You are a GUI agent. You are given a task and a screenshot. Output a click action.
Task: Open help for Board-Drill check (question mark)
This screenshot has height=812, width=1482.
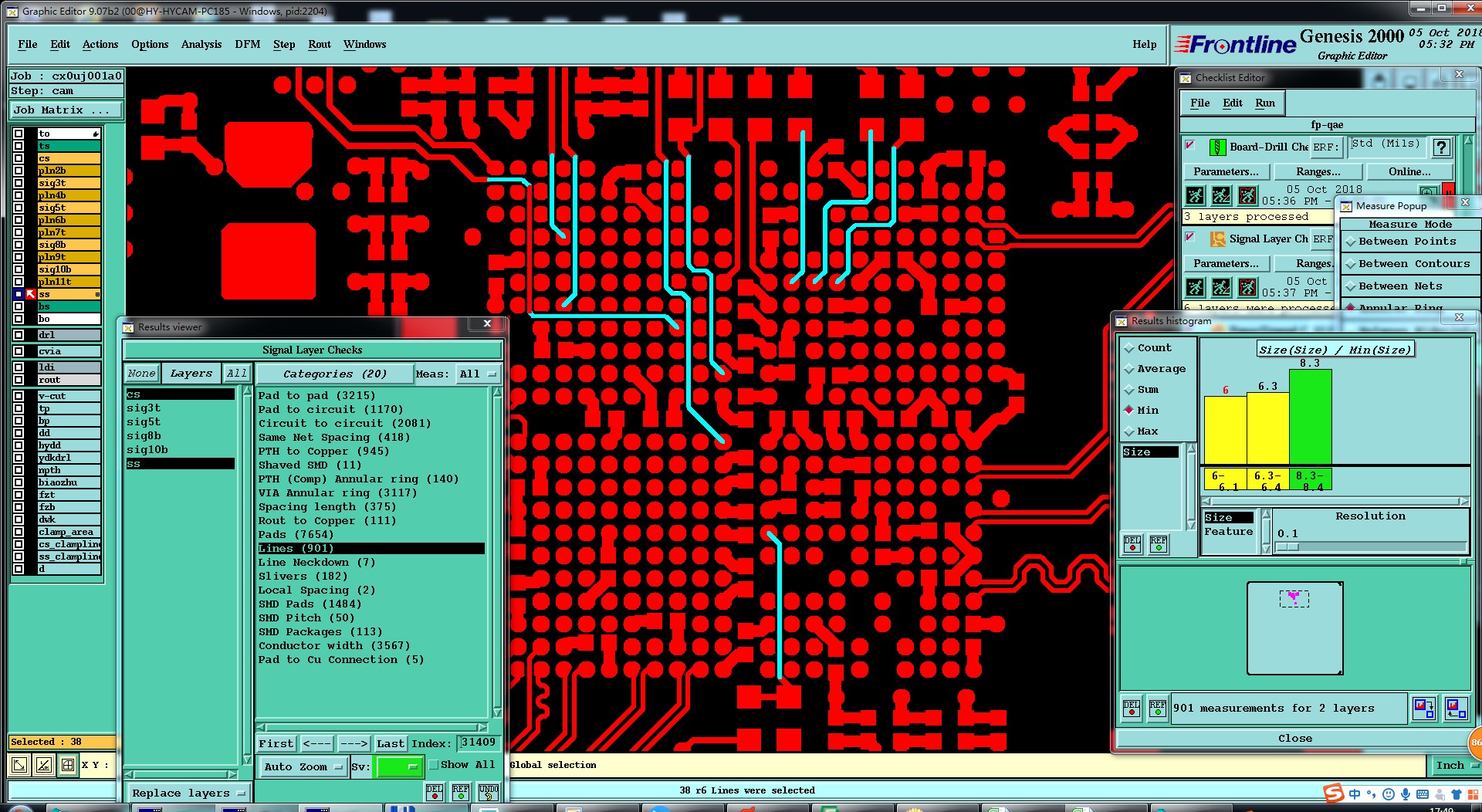(x=1441, y=147)
